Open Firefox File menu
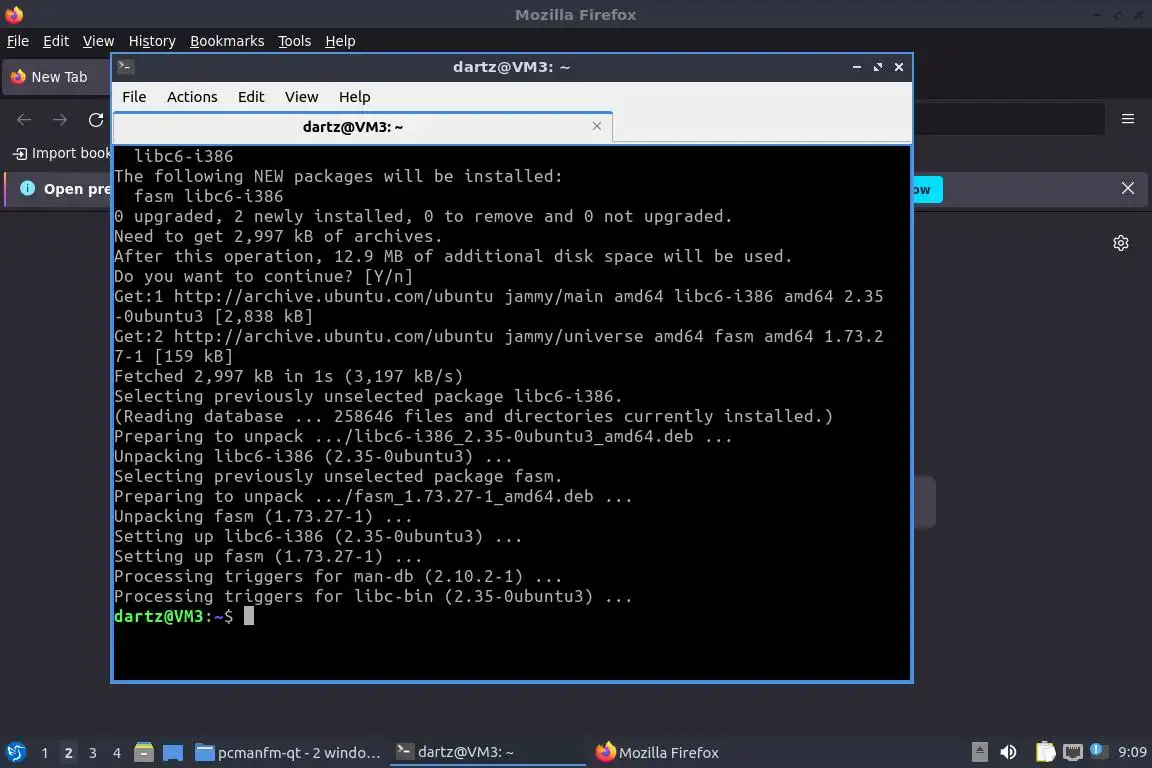Screen dimensions: 1152x768 click(x=18, y=41)
